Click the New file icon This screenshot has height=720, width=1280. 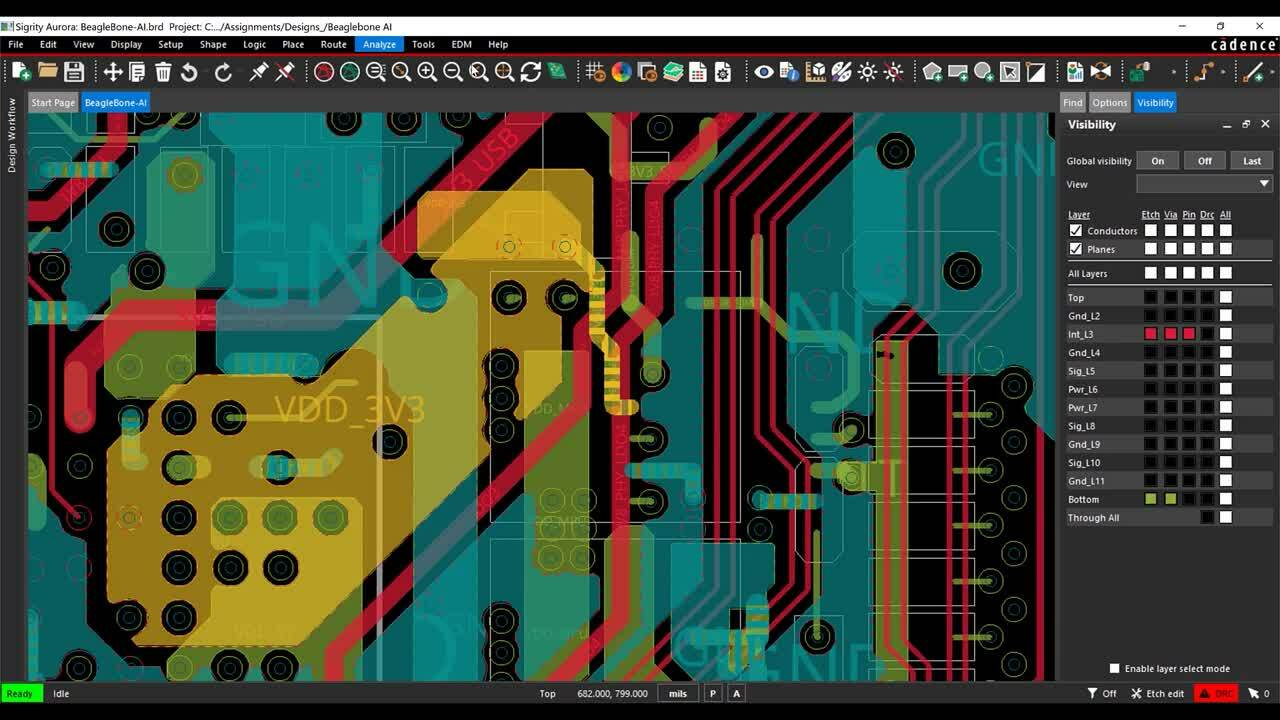point(21,71)
